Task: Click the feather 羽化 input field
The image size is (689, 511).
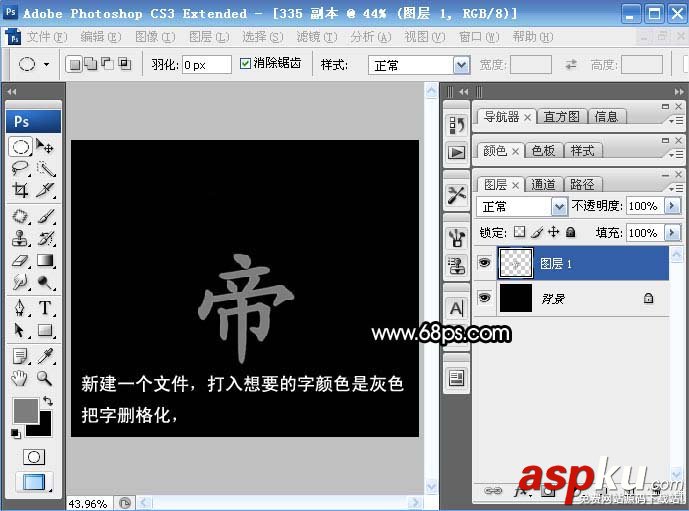Action: 207,65
